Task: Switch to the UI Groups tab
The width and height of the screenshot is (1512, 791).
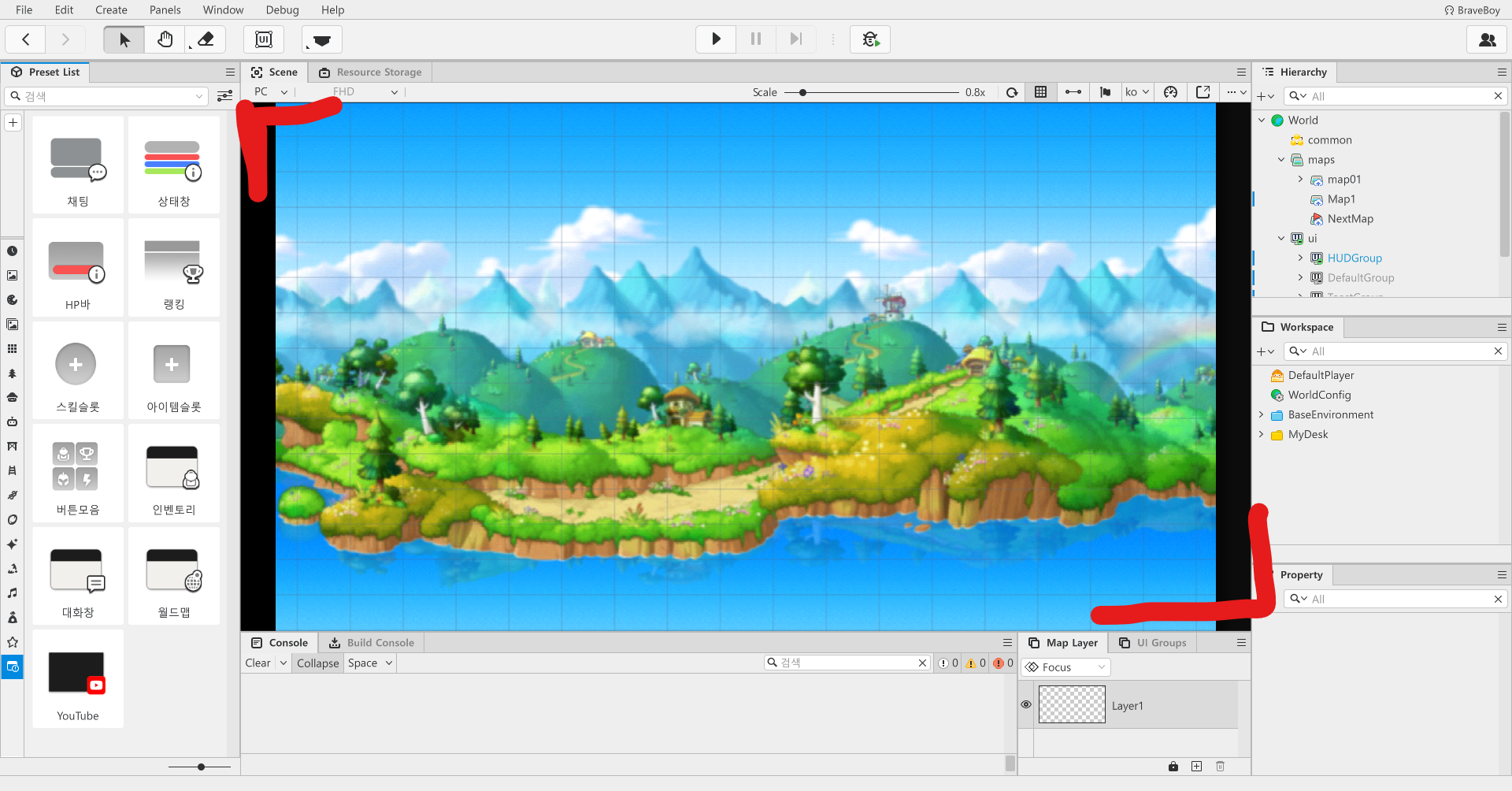Action: (1153, 643)
